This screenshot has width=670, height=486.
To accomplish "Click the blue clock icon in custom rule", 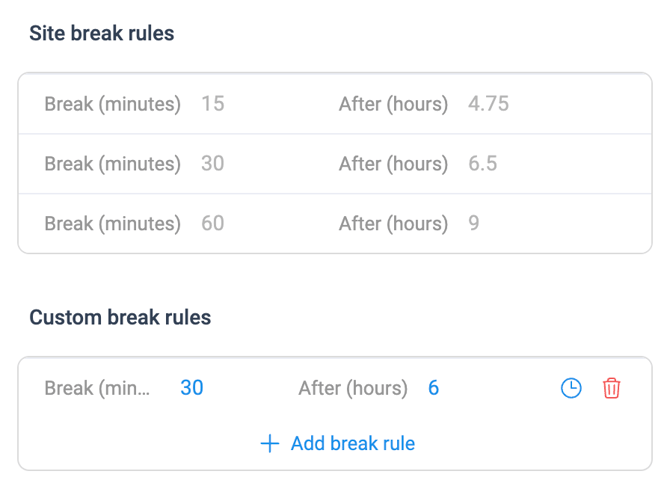I will point(571,388).
